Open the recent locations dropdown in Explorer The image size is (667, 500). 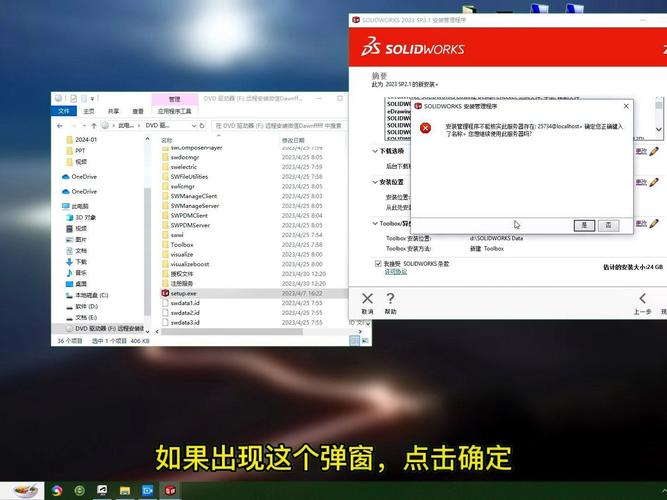84,126
